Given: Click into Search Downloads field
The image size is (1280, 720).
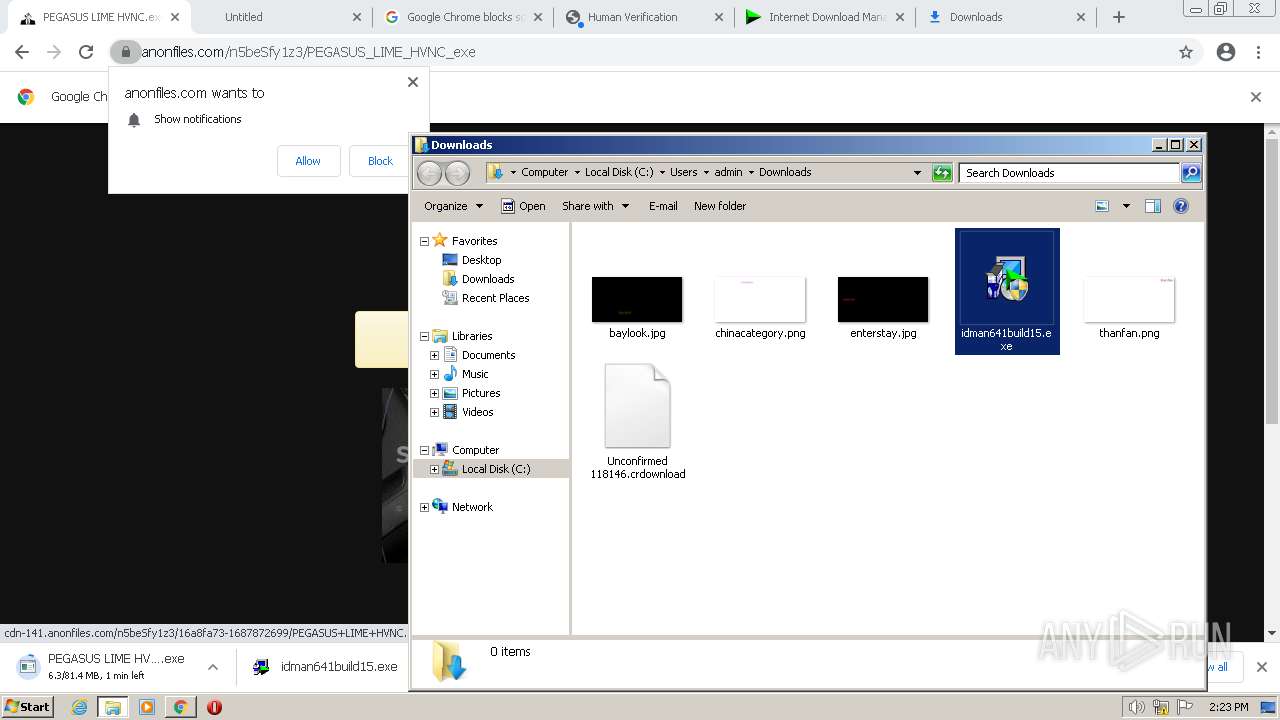Looking at the screenshot, I should [x=1069, y=173].
